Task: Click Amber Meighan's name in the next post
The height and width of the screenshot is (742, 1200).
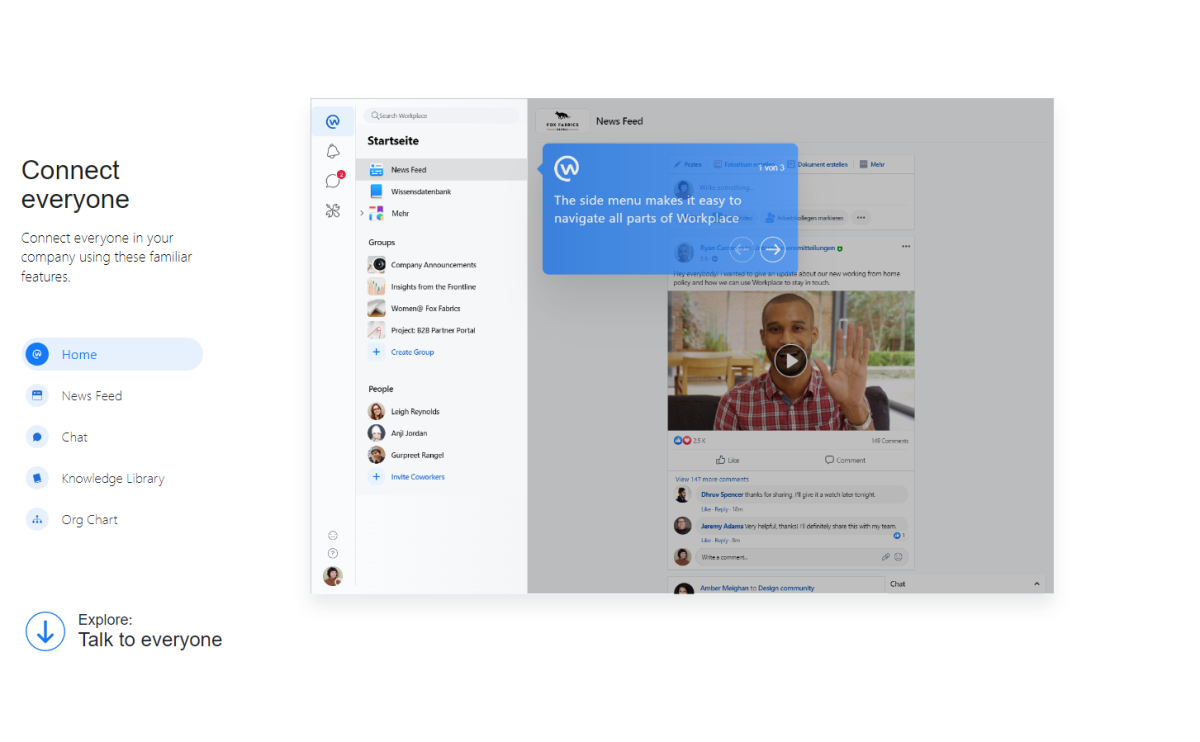Action: click(723, 588)
